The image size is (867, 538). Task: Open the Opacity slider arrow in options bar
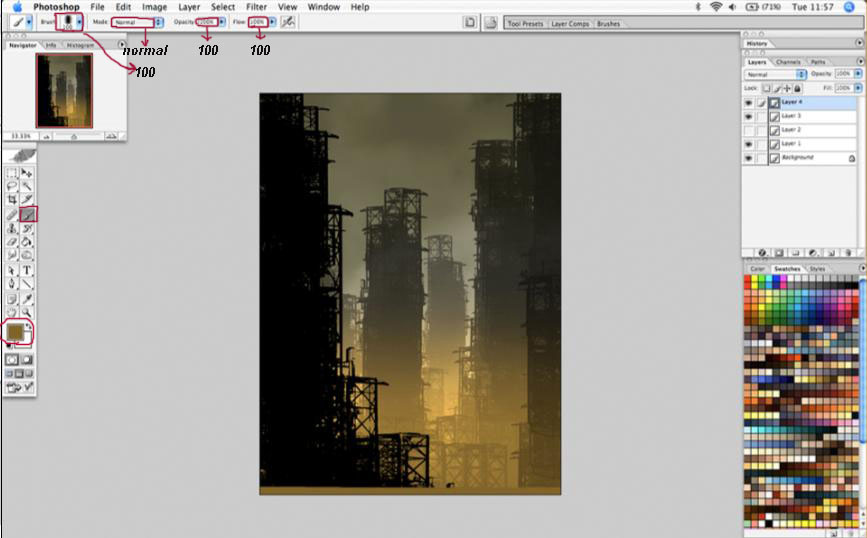click(x=222, y=22)
